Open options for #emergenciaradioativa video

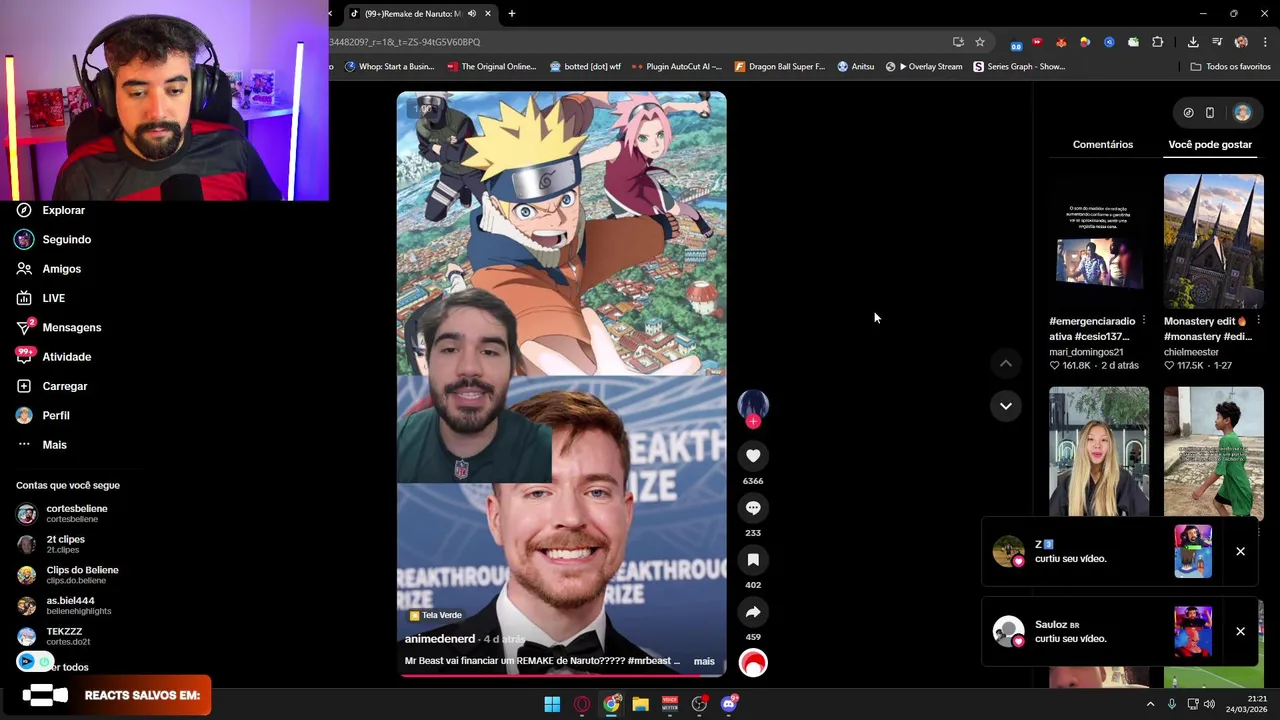point(1143,321)
